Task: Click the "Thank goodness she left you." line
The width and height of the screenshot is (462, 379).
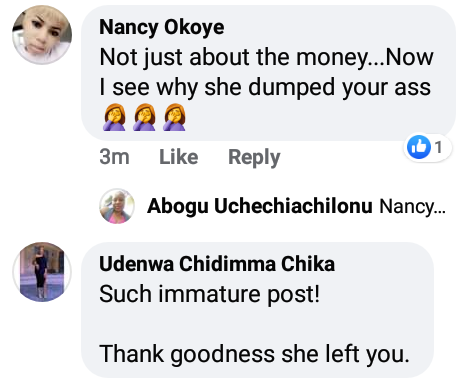Action: point(254,354)
